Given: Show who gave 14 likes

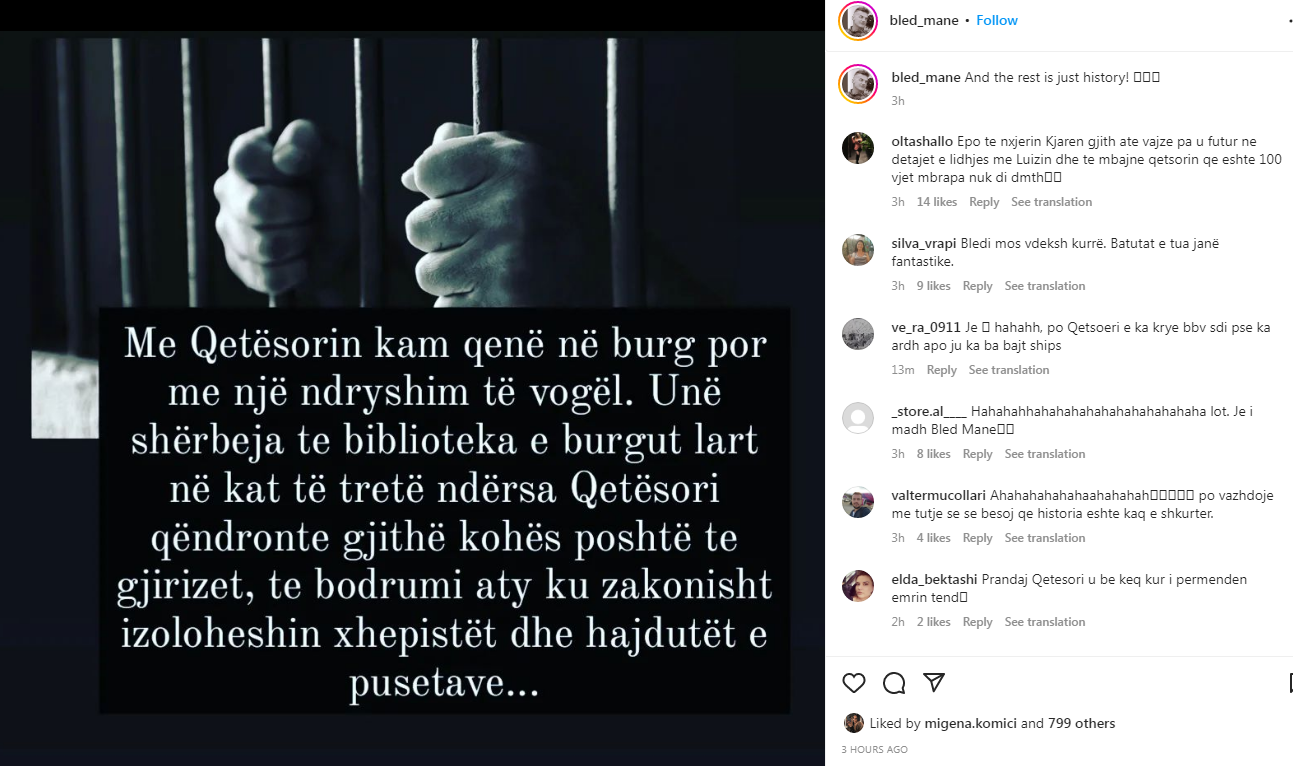Looking at the screenshot, I should pyautogui.click(x=937, y=202).
